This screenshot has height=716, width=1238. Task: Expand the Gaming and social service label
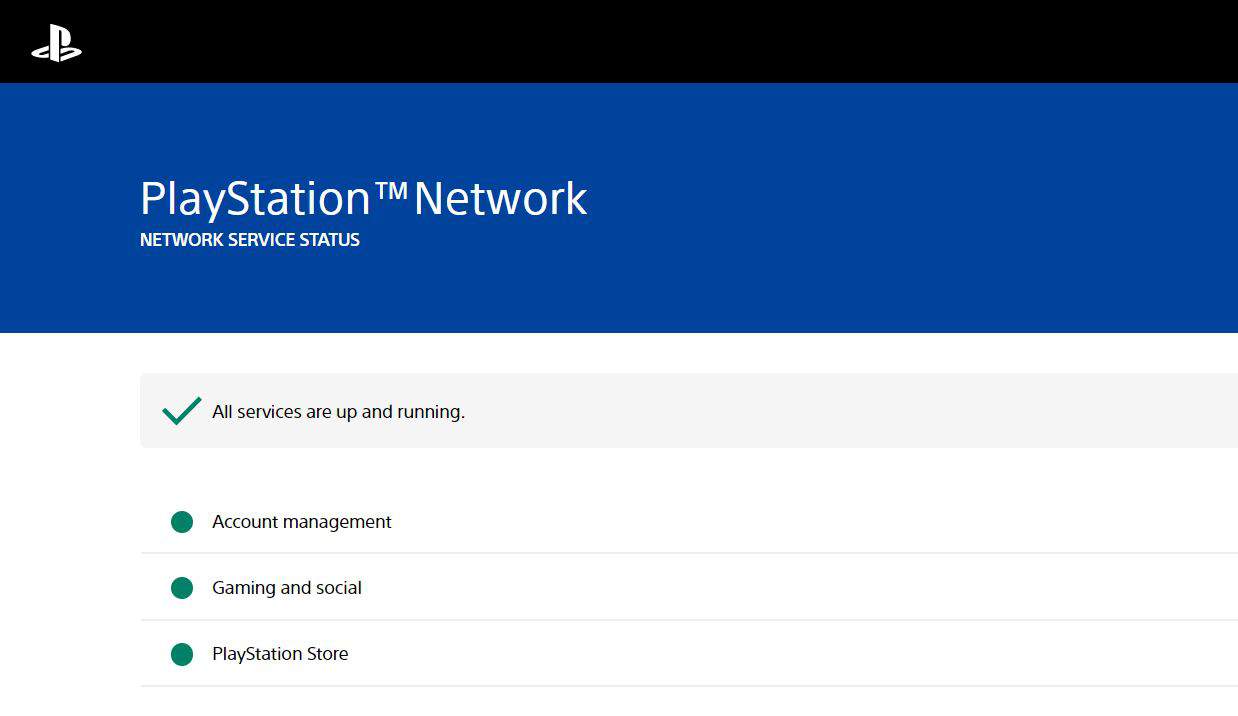tap(286, 588)
